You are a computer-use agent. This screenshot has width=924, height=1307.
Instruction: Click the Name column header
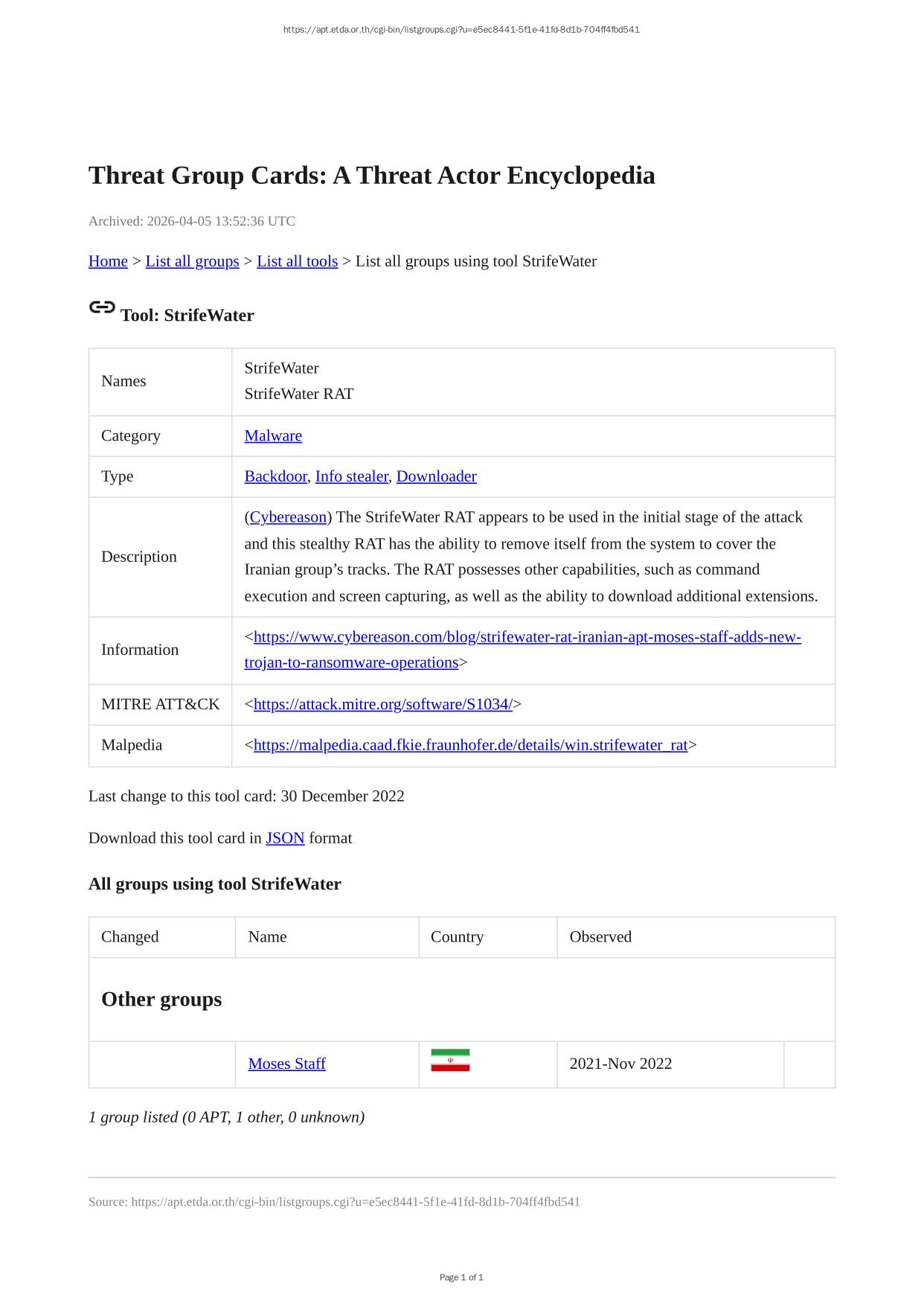(x=267, y=937)
